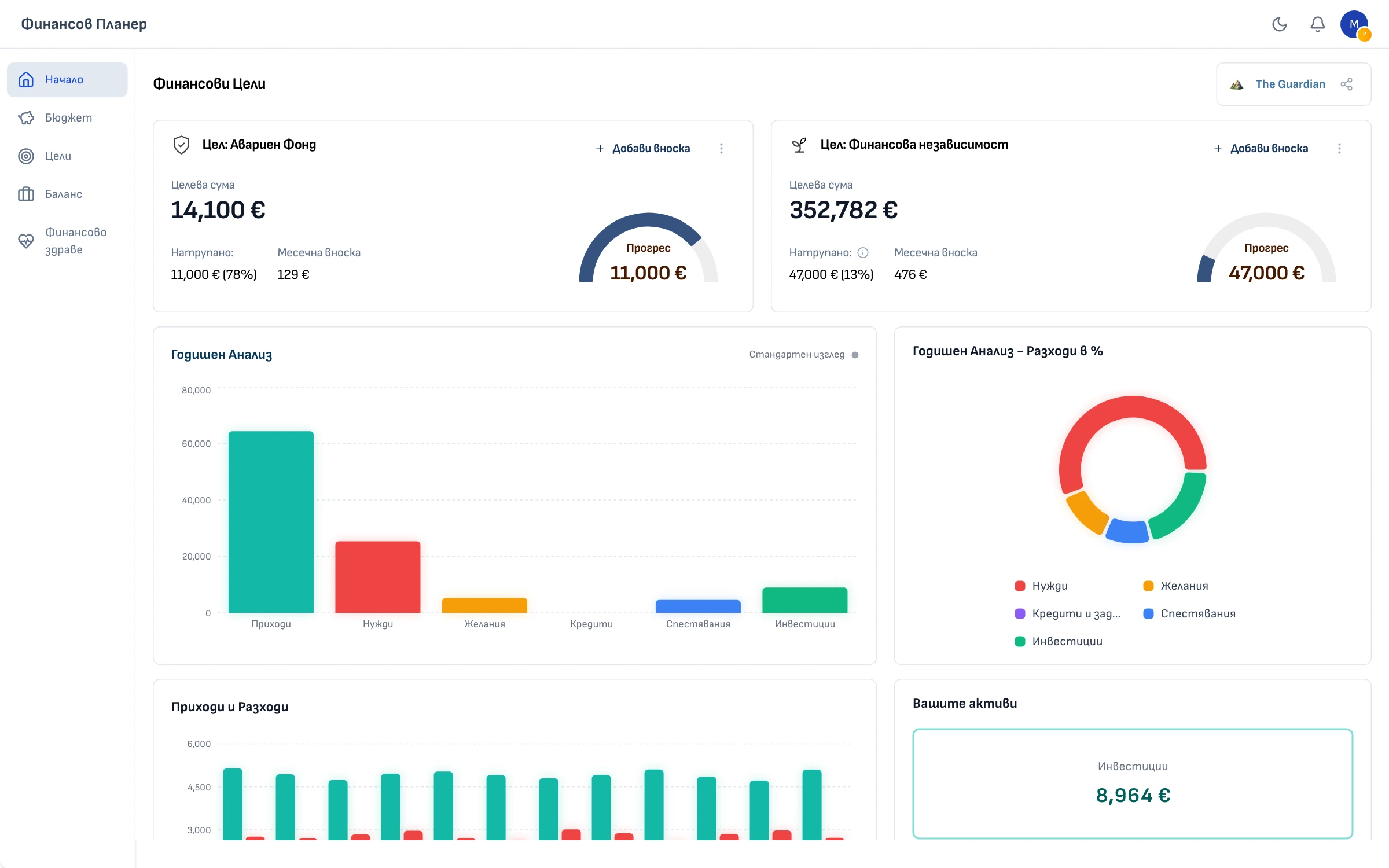This screenshot has width=1389, height=868.
Task: Toggle Инвестиции legend item
Action: pyautogui.click(x=1059, y=641)
